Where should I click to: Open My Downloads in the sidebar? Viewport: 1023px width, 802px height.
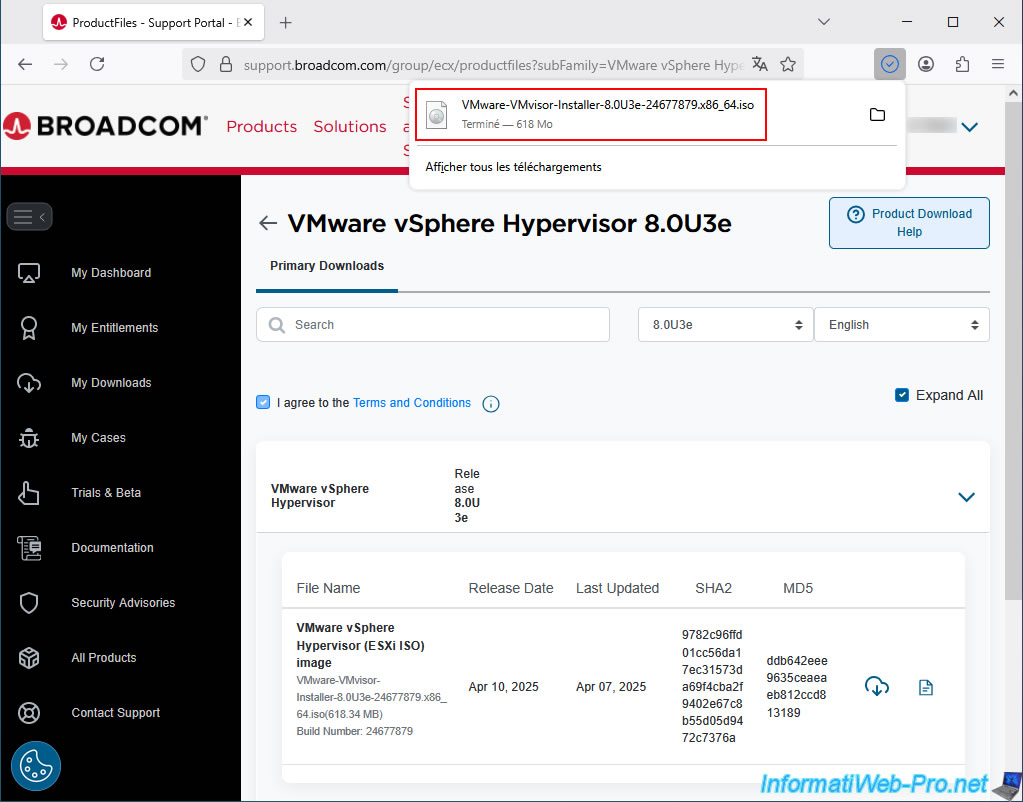(111, 383)
